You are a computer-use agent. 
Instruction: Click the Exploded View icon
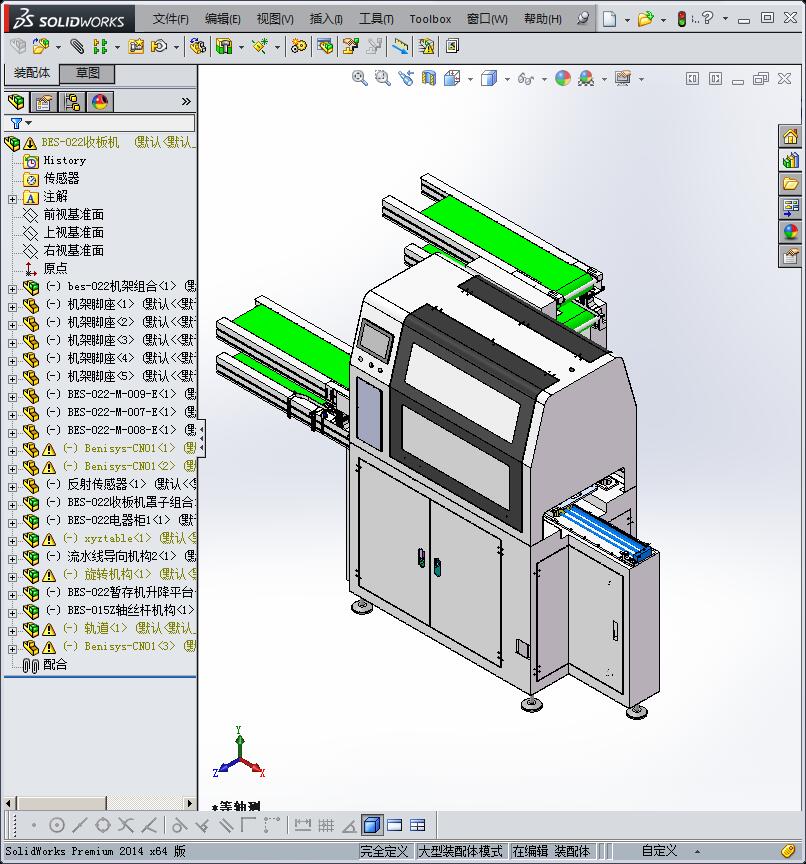[x=350, y=46]
